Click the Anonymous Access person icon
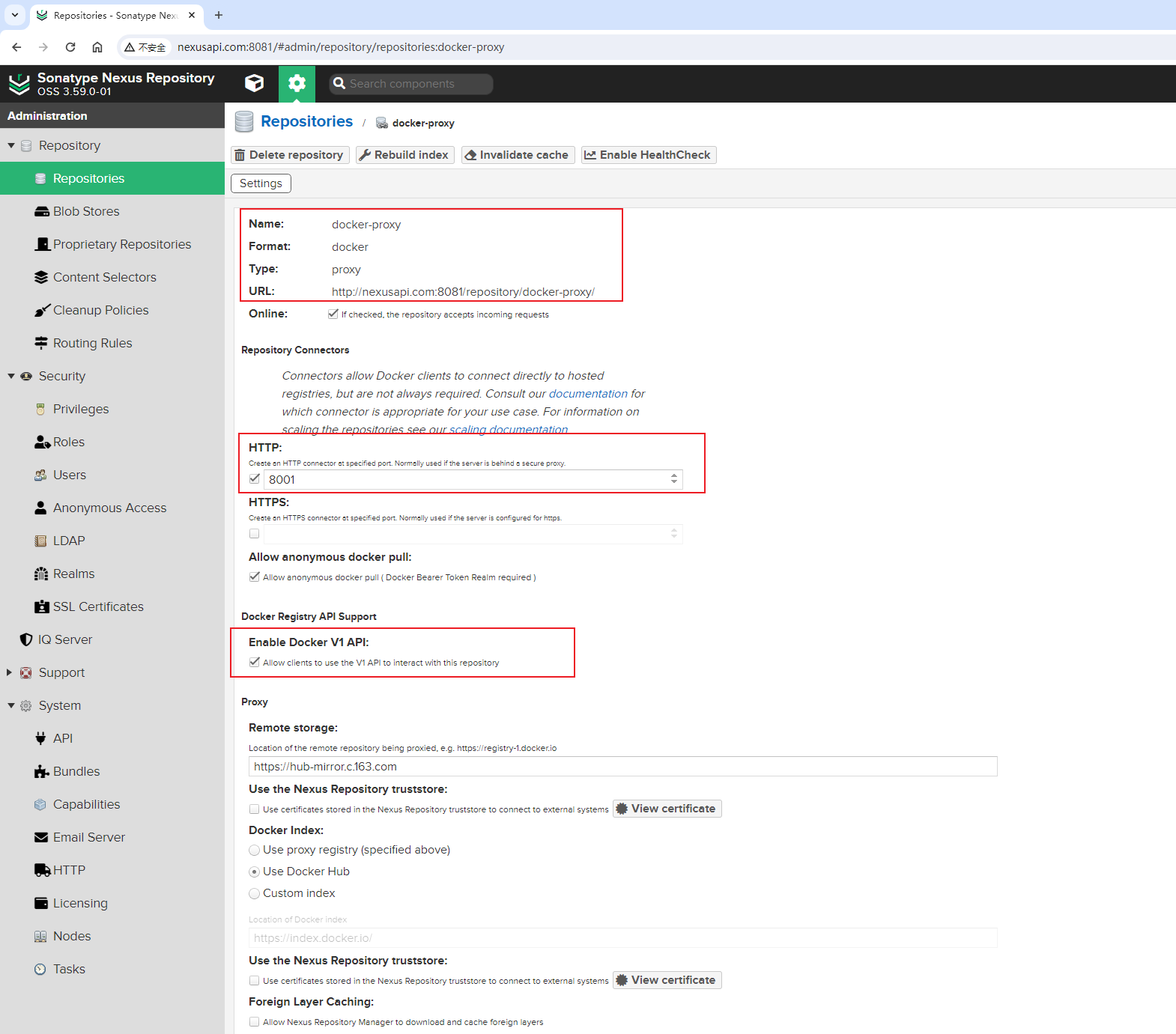The image size is (1176, 1034). [x=40, y=508]
